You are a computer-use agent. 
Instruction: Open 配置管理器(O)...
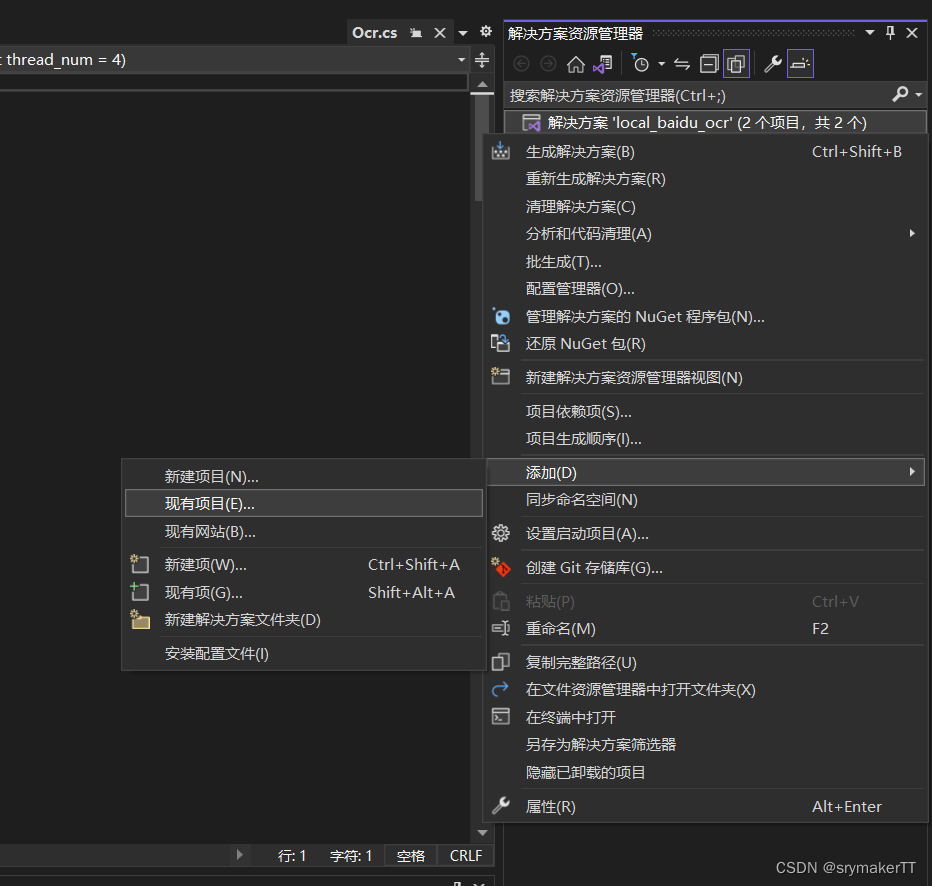[x=580, y=289]
